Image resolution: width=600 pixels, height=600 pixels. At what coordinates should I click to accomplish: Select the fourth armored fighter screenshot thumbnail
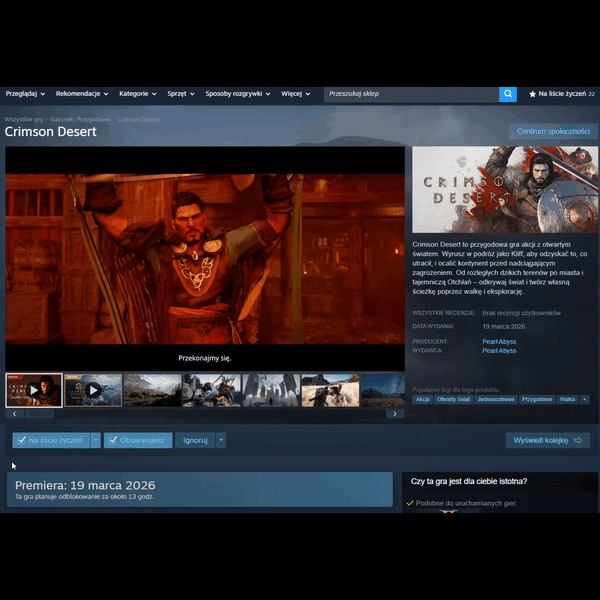[212, 390]
